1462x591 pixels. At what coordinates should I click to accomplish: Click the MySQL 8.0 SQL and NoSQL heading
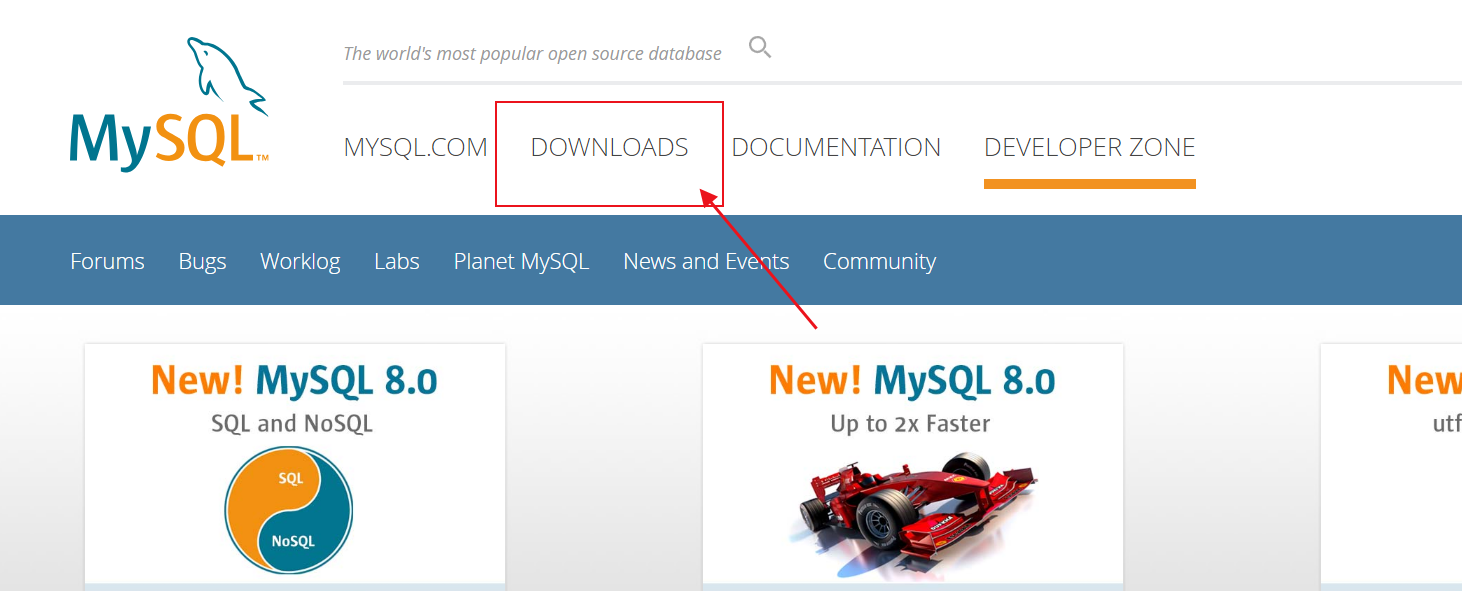click(294, 381)
